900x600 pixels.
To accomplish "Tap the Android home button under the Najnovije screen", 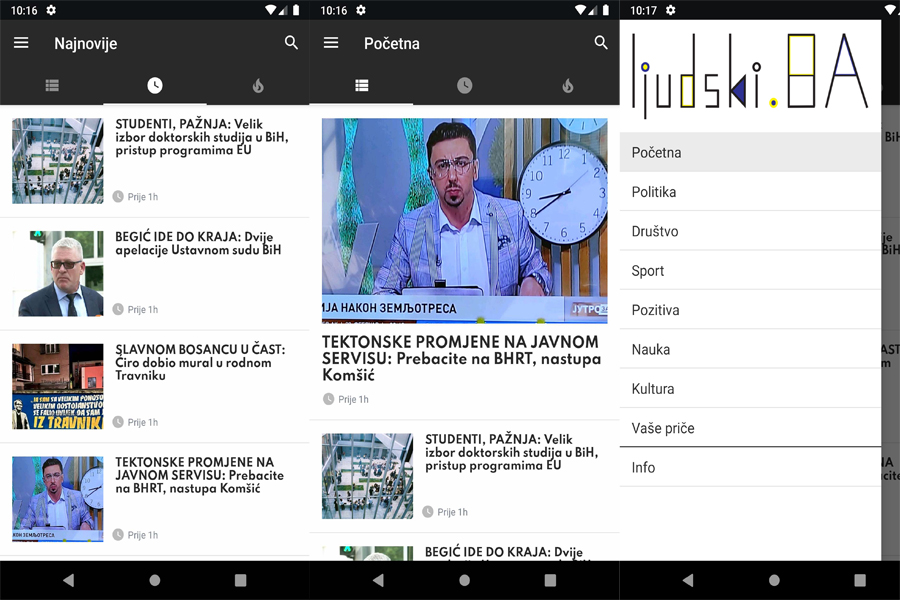I will point(155,580).
